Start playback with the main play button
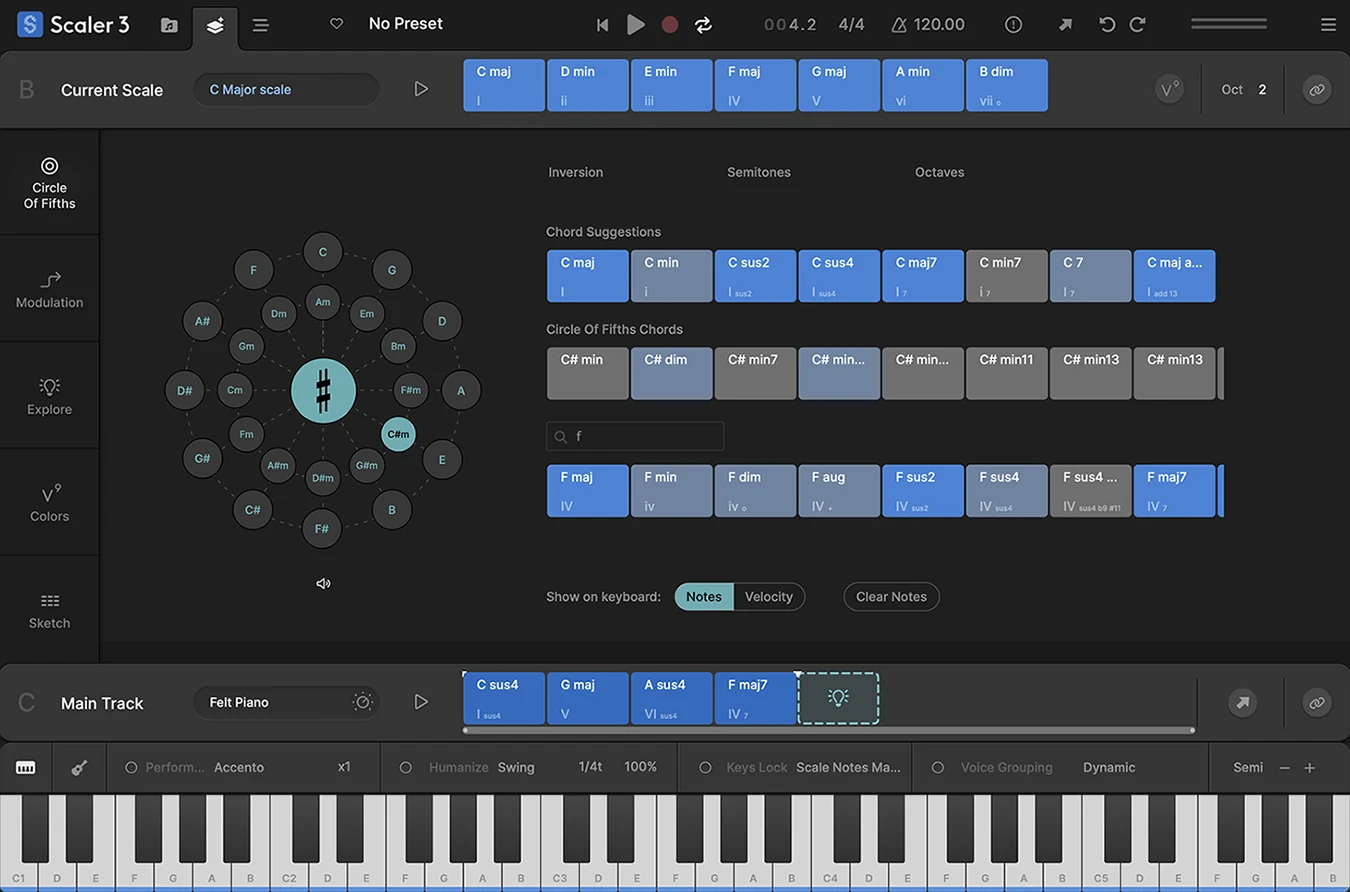The height and width of the screenshot is (892, 1350). tap(635, 25)
